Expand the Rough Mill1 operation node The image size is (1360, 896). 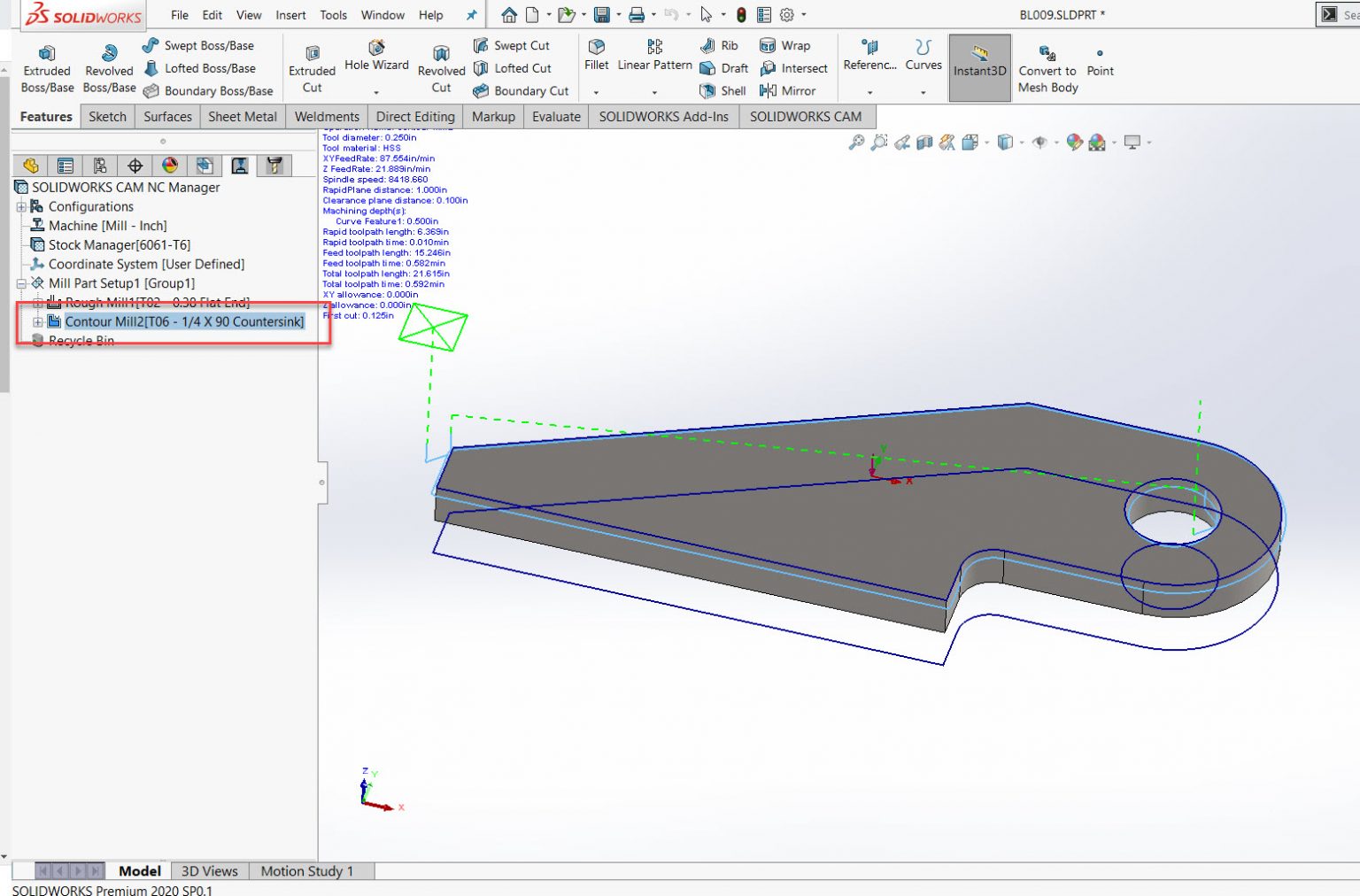[x=38, y=303]
